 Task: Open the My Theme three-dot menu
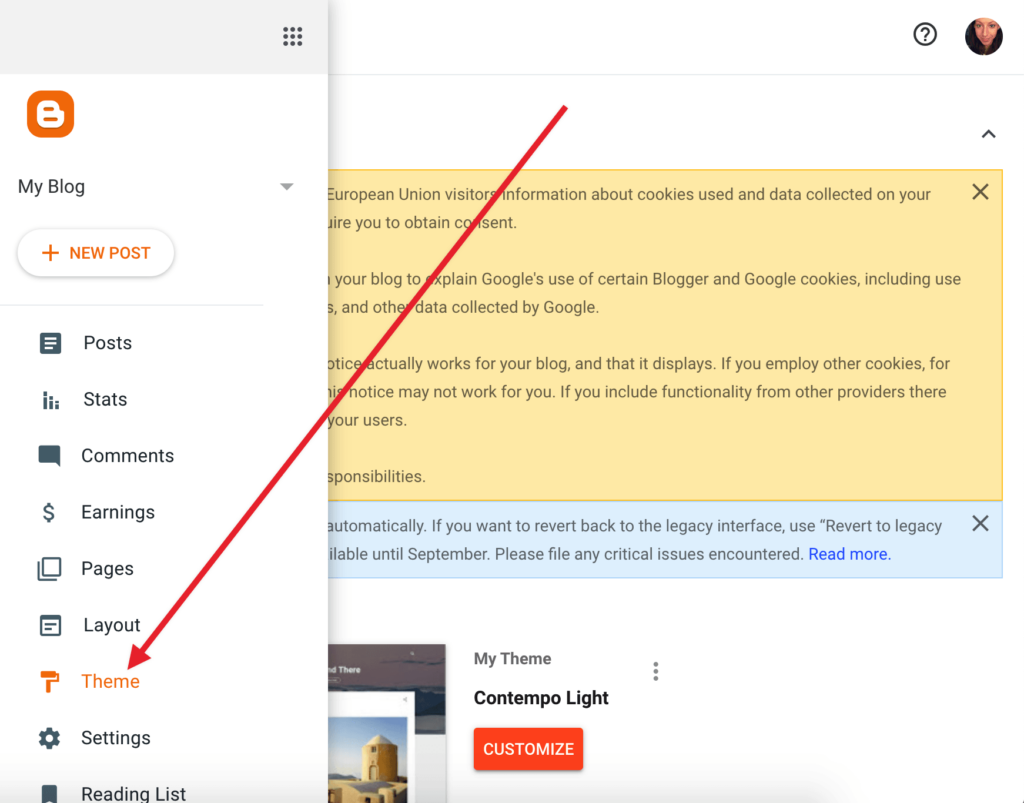click(655, 671)
